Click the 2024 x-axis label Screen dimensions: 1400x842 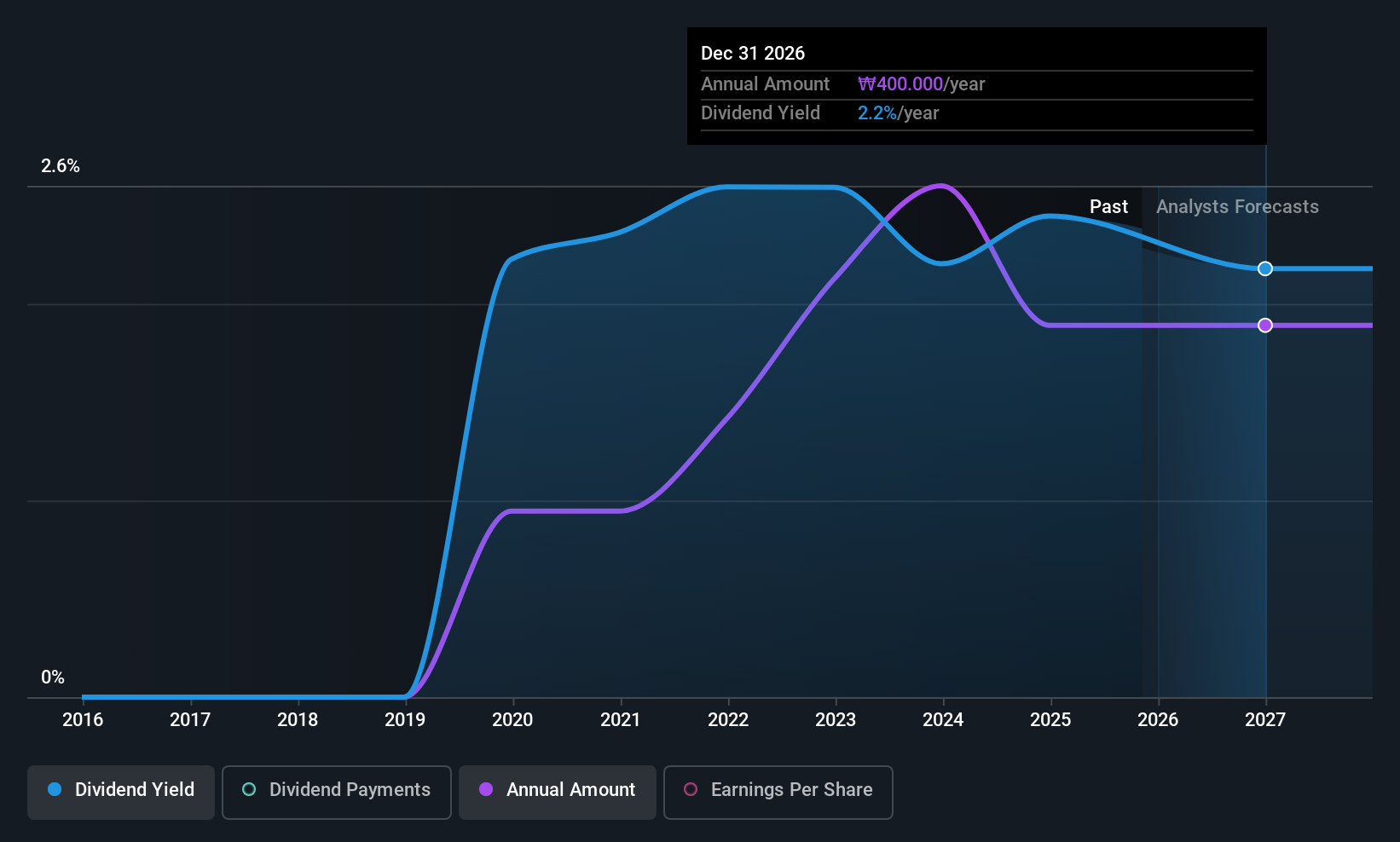pos(943,720)
